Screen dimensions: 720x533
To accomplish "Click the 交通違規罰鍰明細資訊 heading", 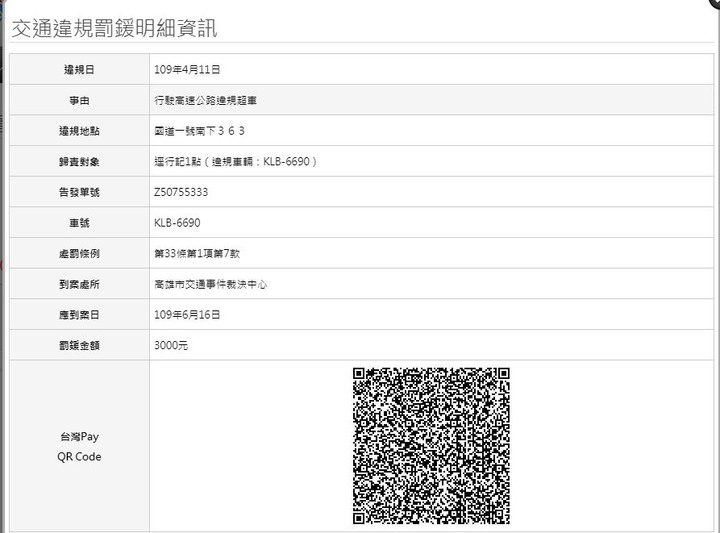I will pos(114,28).
